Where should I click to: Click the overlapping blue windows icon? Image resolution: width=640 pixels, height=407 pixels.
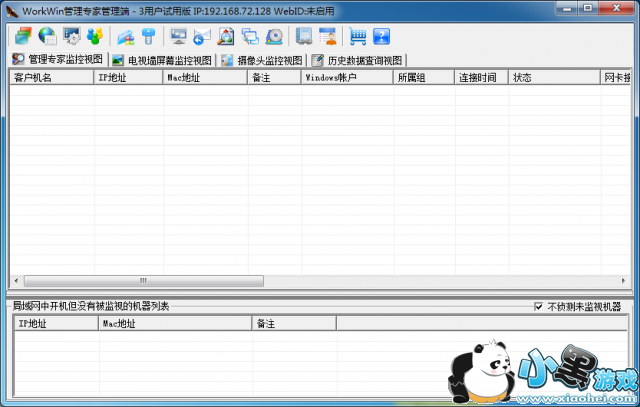(250, 36)
